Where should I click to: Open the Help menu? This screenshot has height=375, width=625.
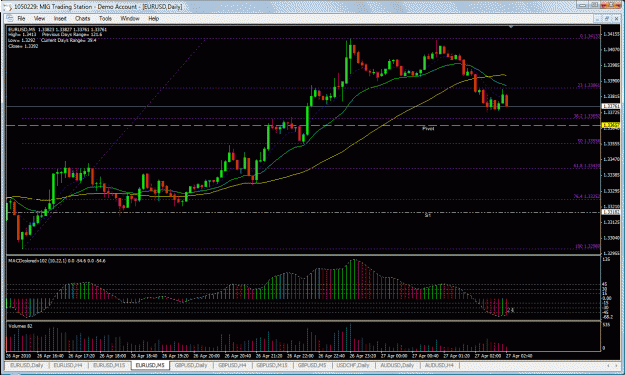click(x=153, y=18)
